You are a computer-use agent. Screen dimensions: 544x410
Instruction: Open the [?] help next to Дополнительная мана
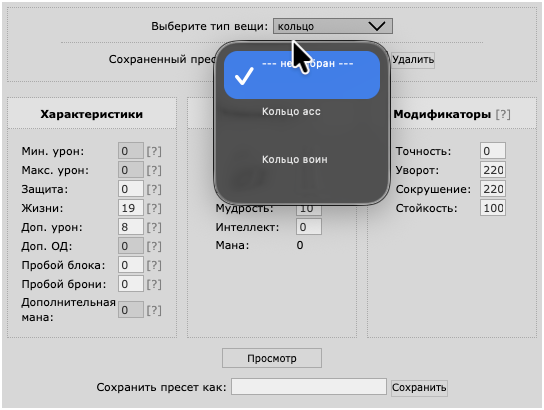154,310
